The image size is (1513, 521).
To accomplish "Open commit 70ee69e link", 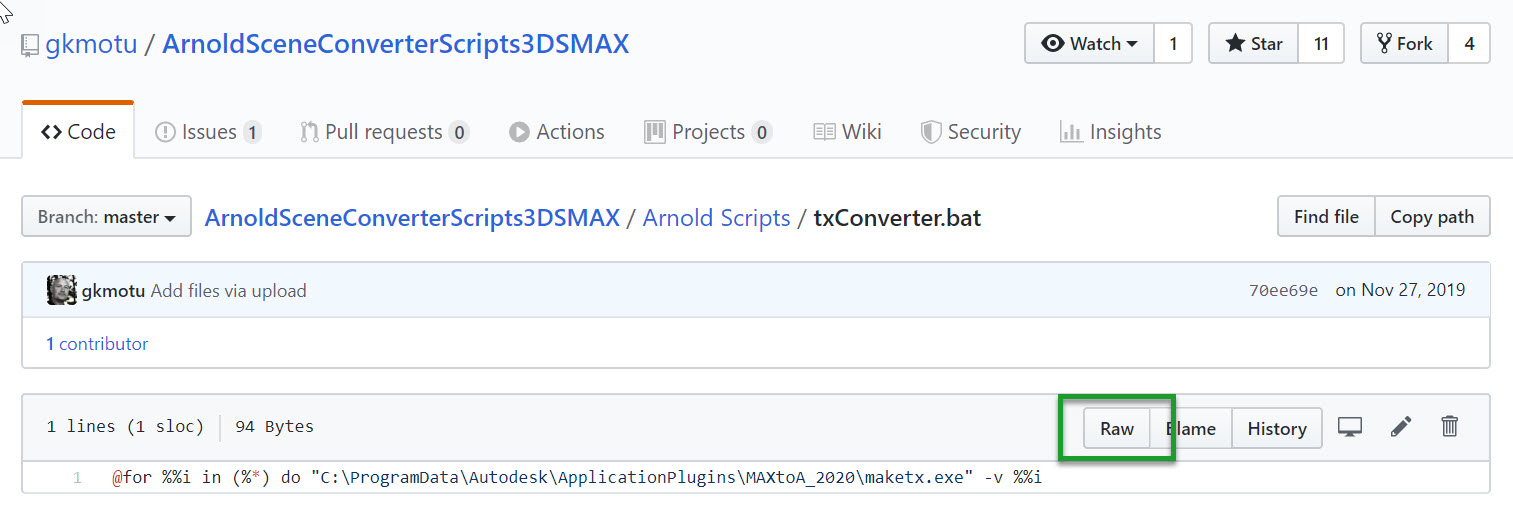I will [x=1283, y=291].
